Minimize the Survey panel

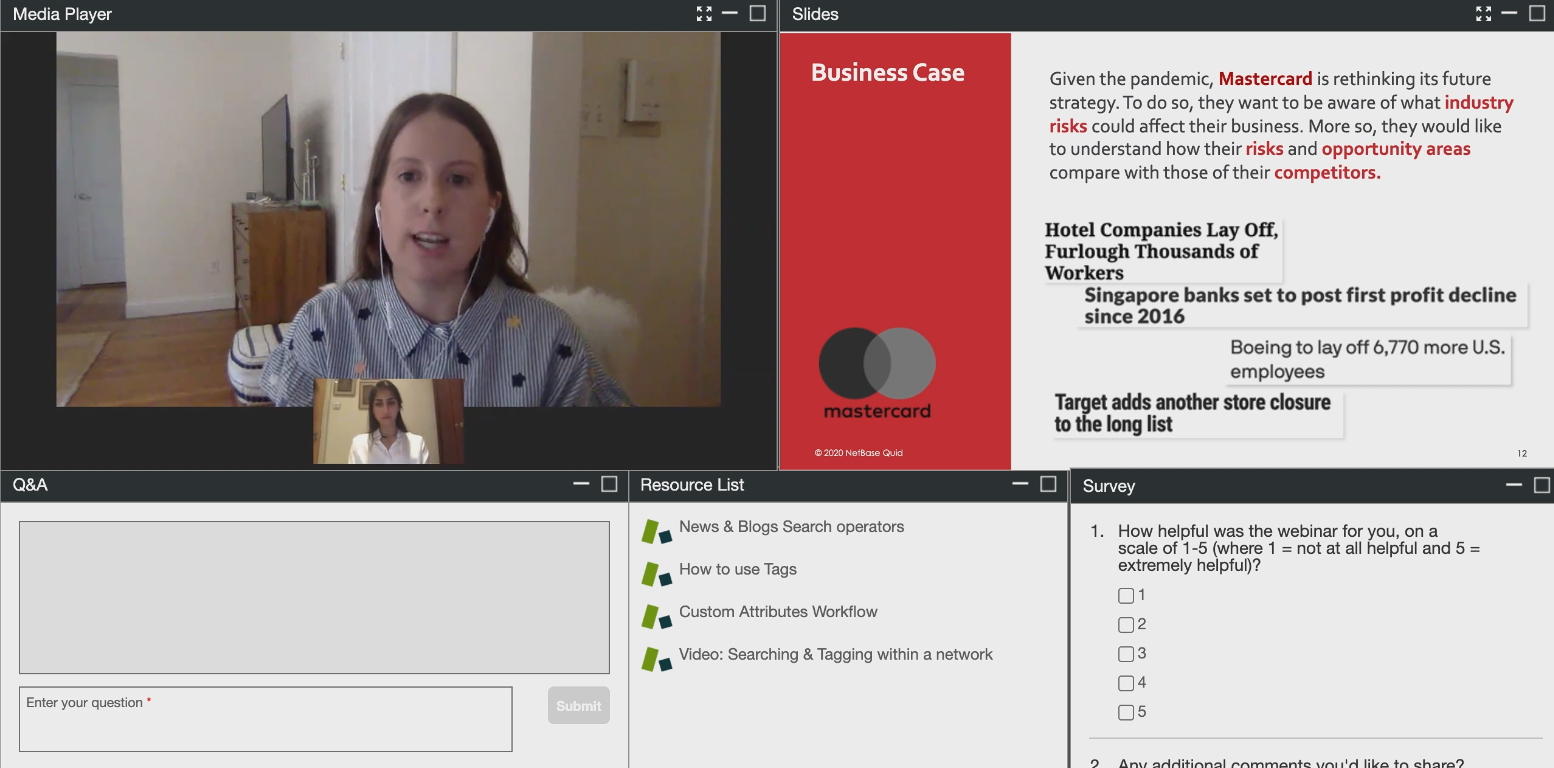(x=1514, y=485)
